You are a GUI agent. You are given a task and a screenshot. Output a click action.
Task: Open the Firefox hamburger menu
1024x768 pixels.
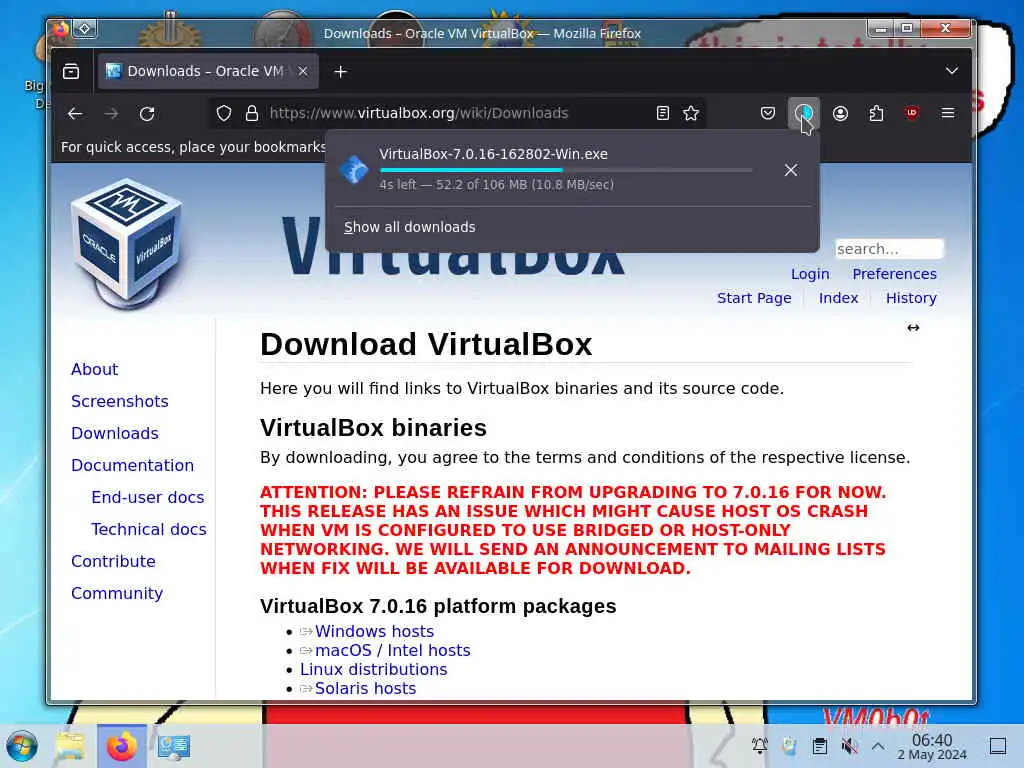(x=948, y=113)
